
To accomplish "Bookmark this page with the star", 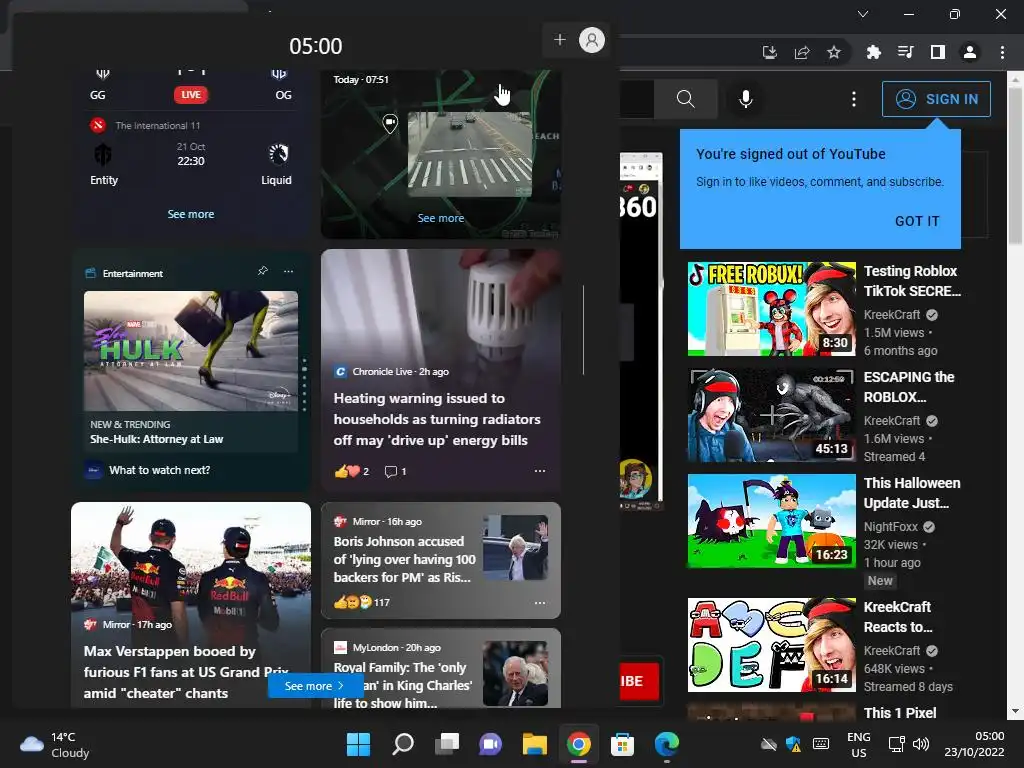I will click(833, 52).
